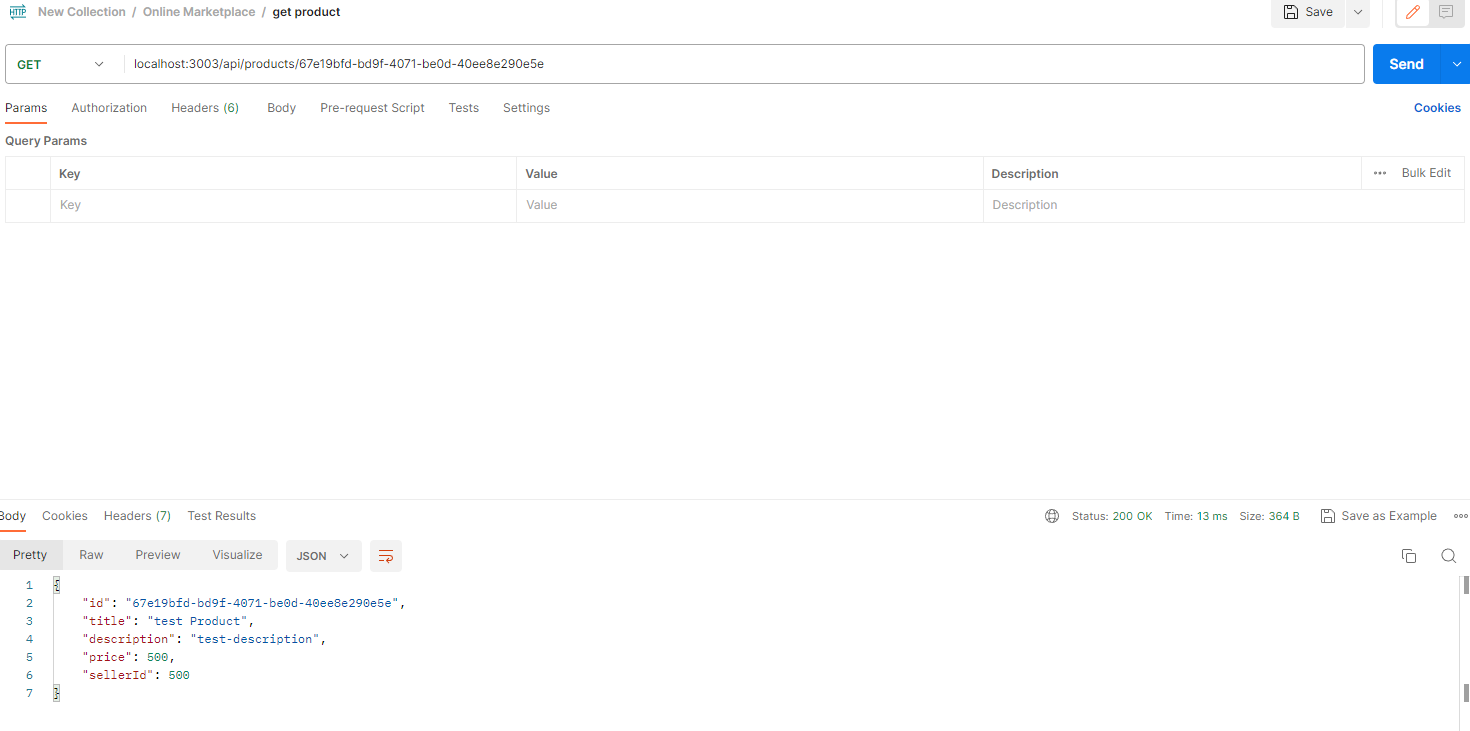Copy the response body using copy icon
This screenshot has height=731, width=1470.
(1409, 556)
